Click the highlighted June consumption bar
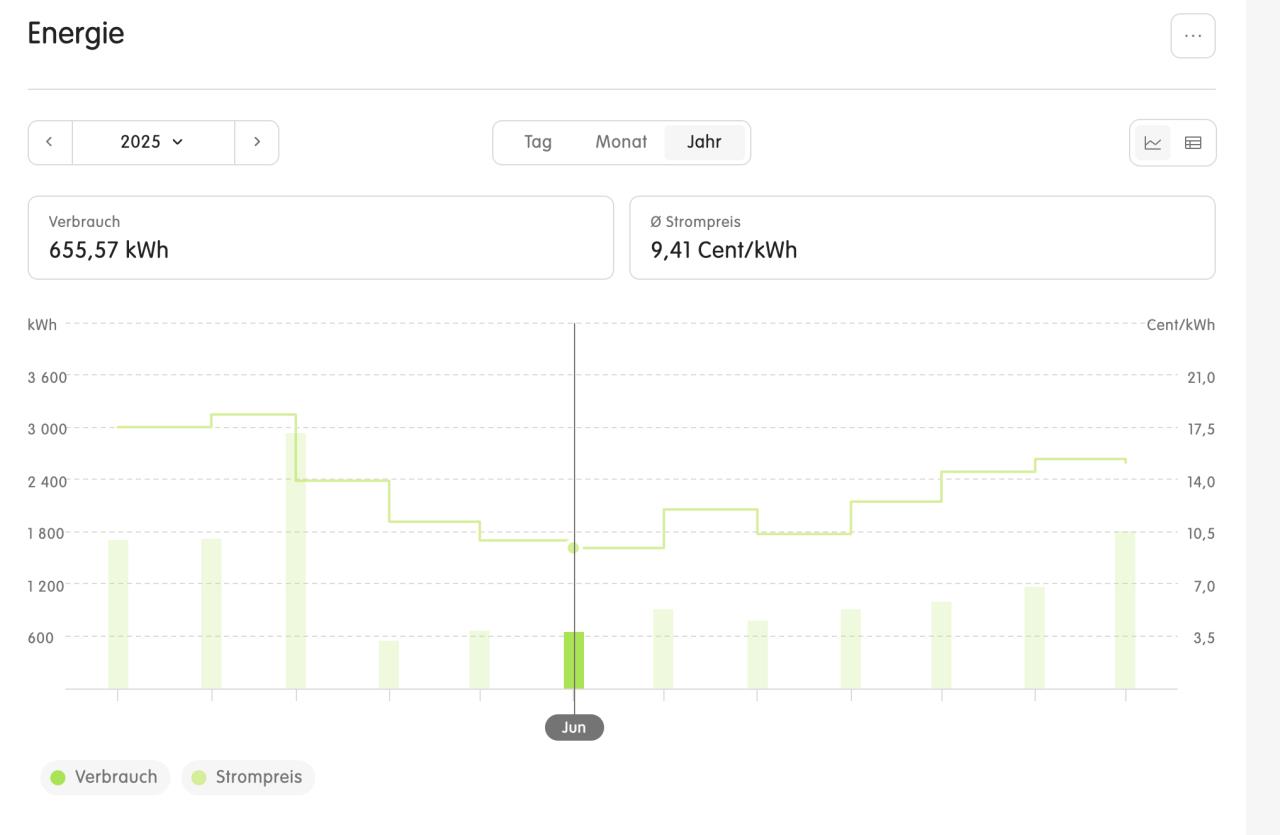 tap(574, 660)
